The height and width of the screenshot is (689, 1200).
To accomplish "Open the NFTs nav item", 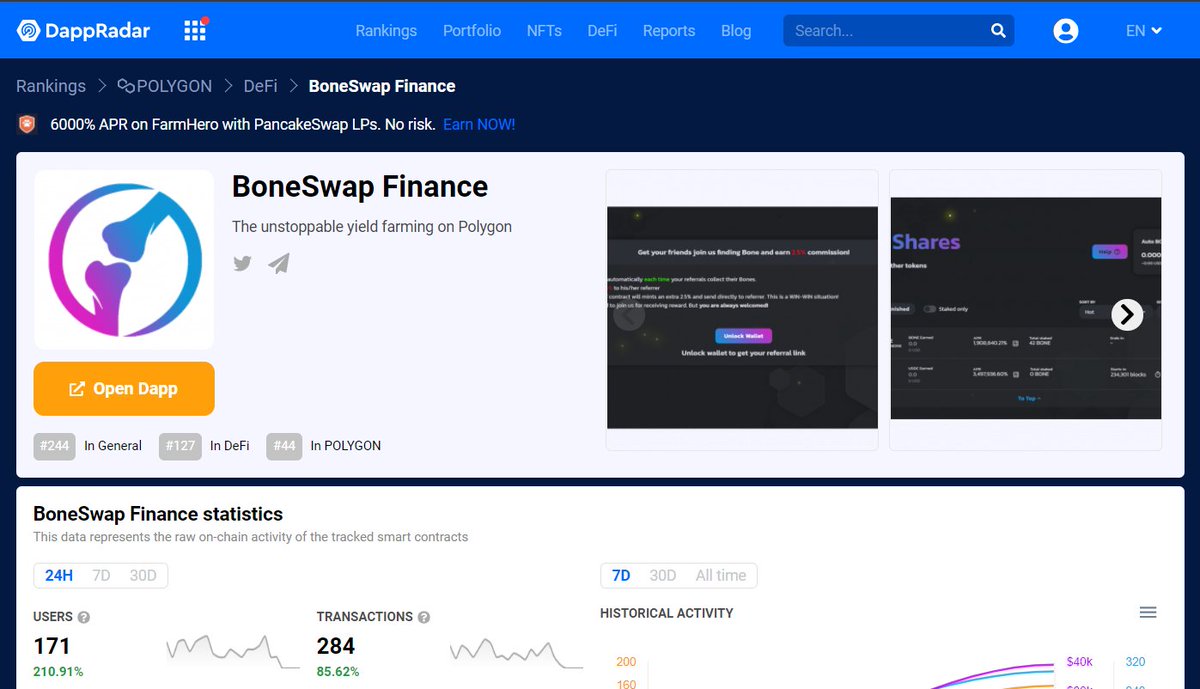I will pos(544,31).
